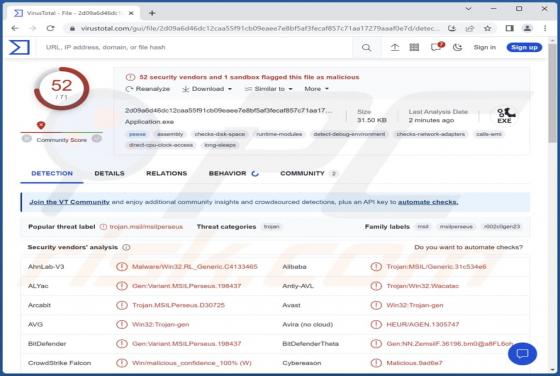The height and width of the screenshot is (376, 560).
Task: Click Reanalyze the file
Action: point(148,89)
